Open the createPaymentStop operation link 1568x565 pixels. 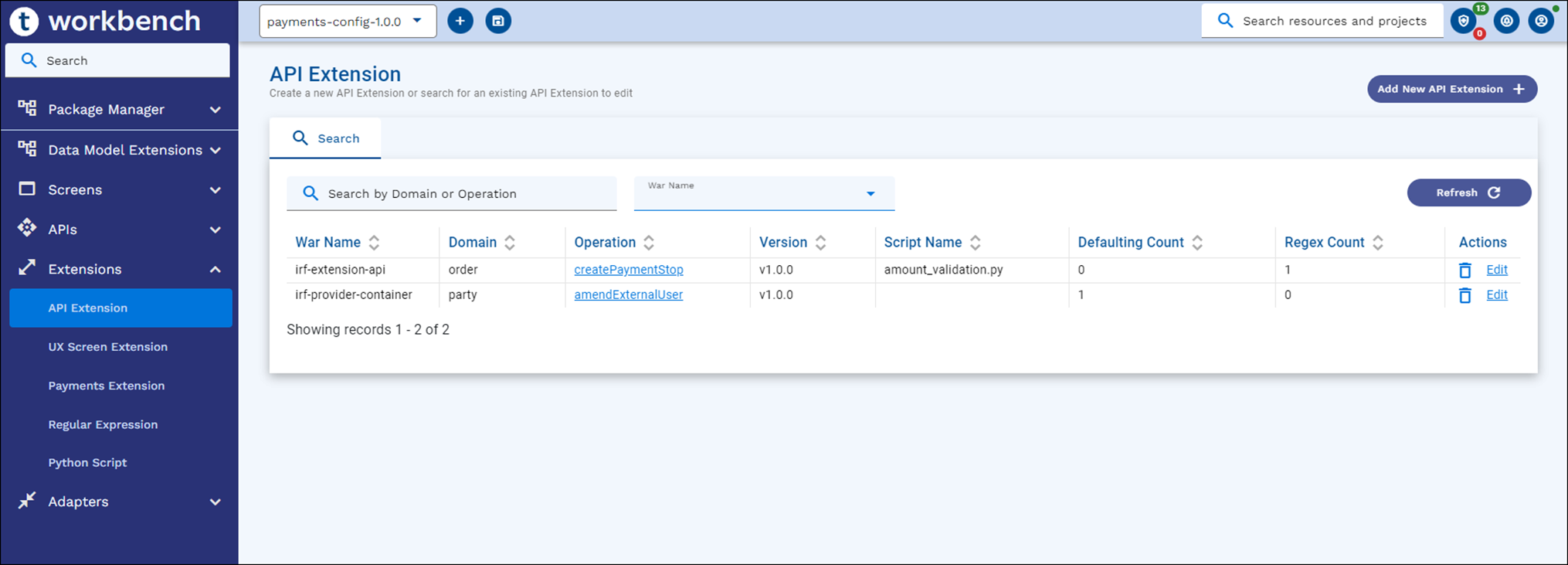pyautogui.click(x=628, y=270)
